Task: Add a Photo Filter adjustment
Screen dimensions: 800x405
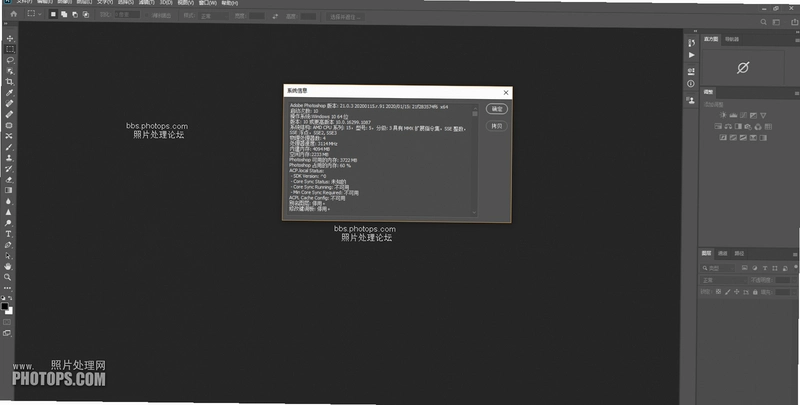Action: (x=748, y=126)
